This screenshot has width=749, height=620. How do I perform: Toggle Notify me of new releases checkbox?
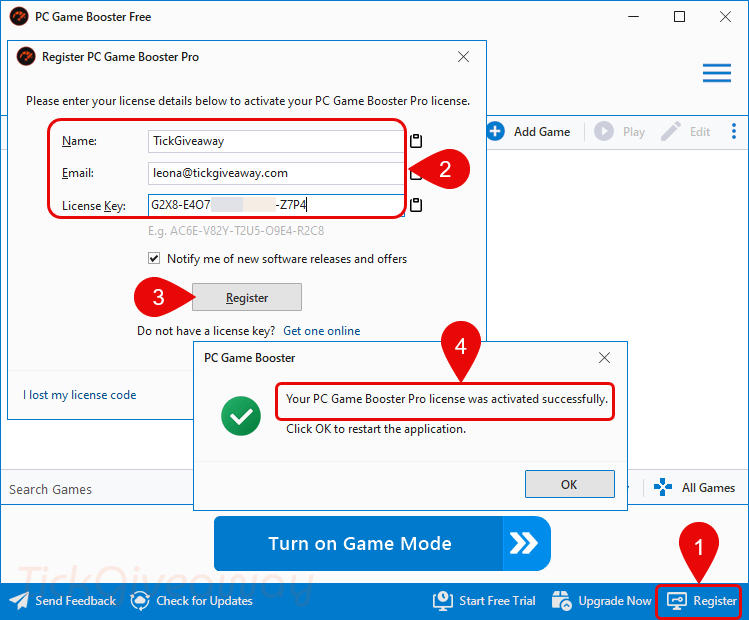click(x=154, y=258)
